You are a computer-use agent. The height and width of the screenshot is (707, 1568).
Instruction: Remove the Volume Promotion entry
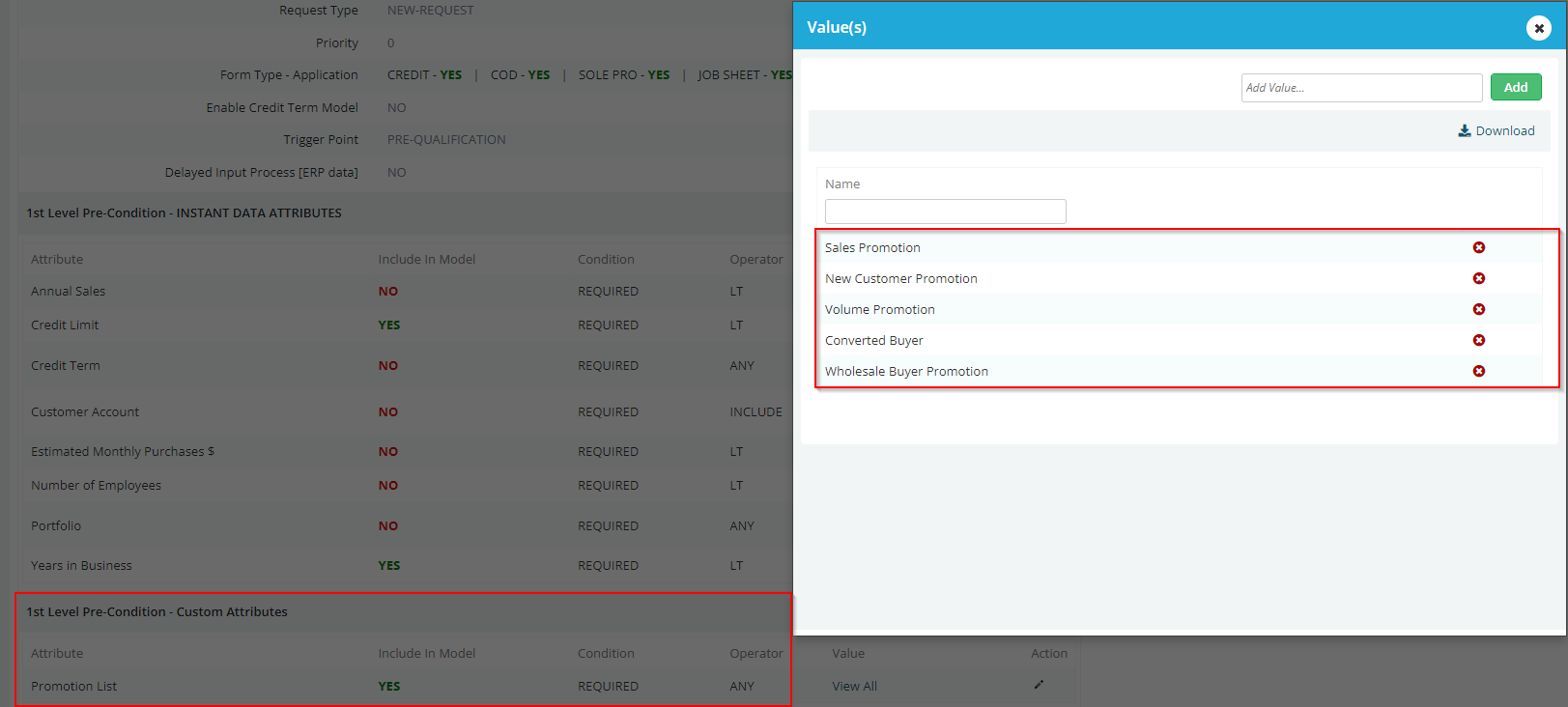point(1478,309)
